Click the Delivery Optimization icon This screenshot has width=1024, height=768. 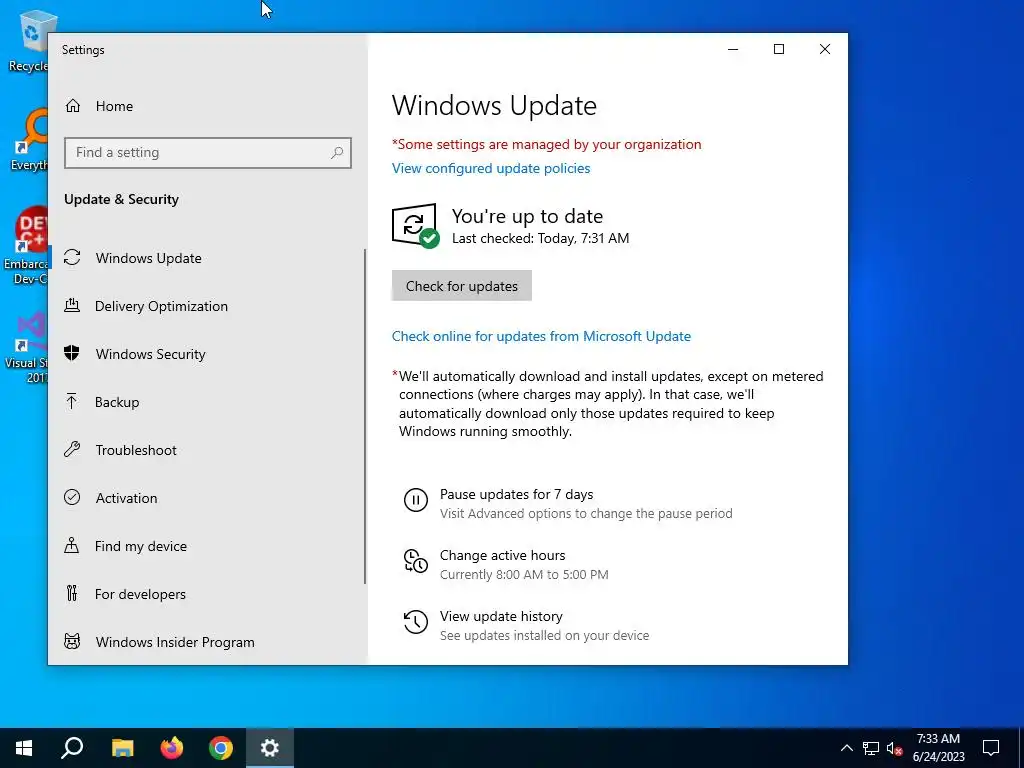(72, 305)
